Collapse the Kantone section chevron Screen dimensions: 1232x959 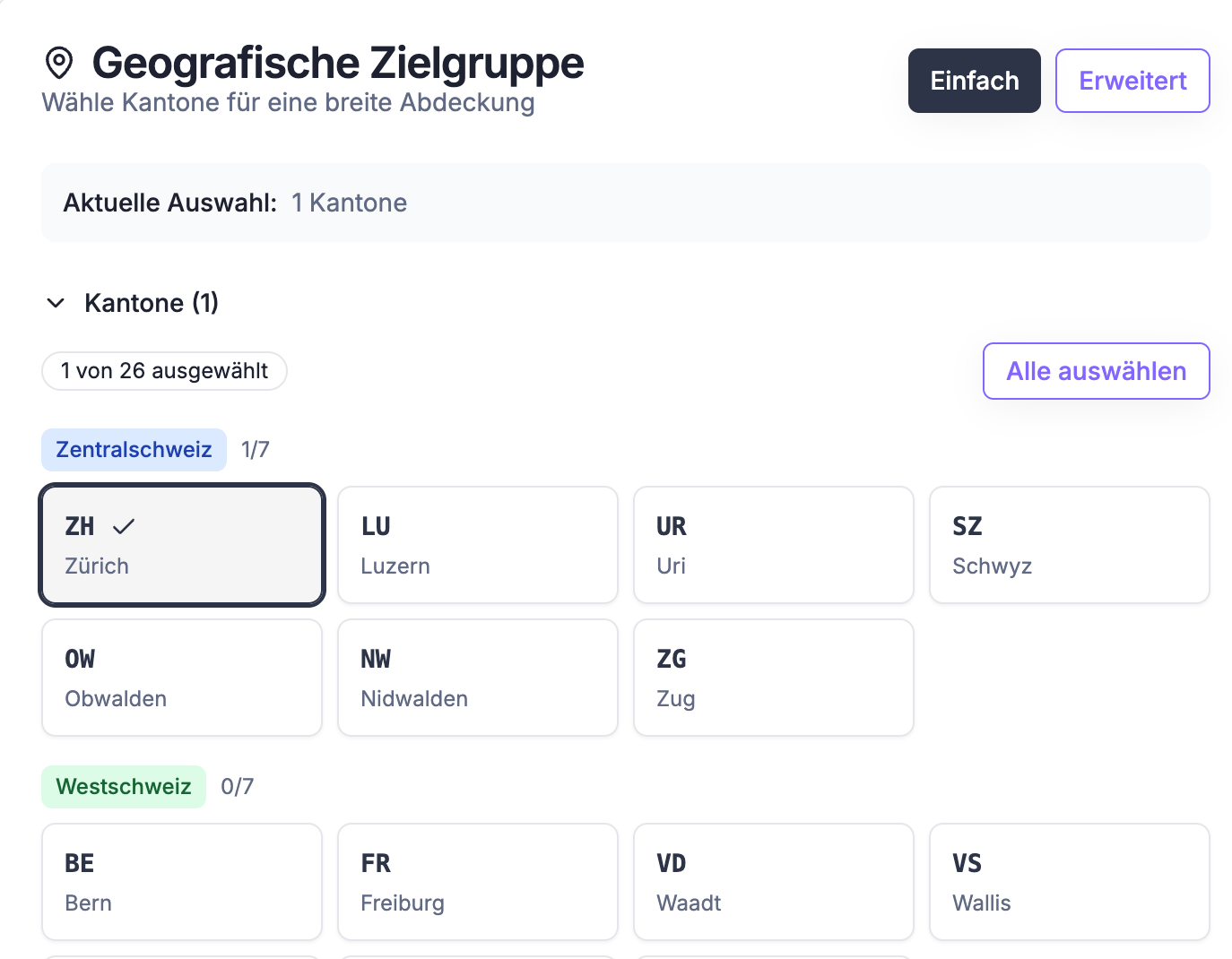point(56,303)
